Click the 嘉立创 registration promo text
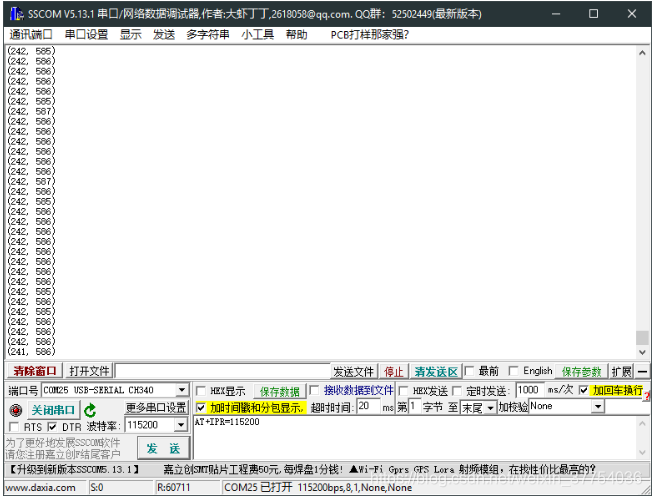This screenshot has width=652, height=497. pyautogui.click(x=63, y=448)
